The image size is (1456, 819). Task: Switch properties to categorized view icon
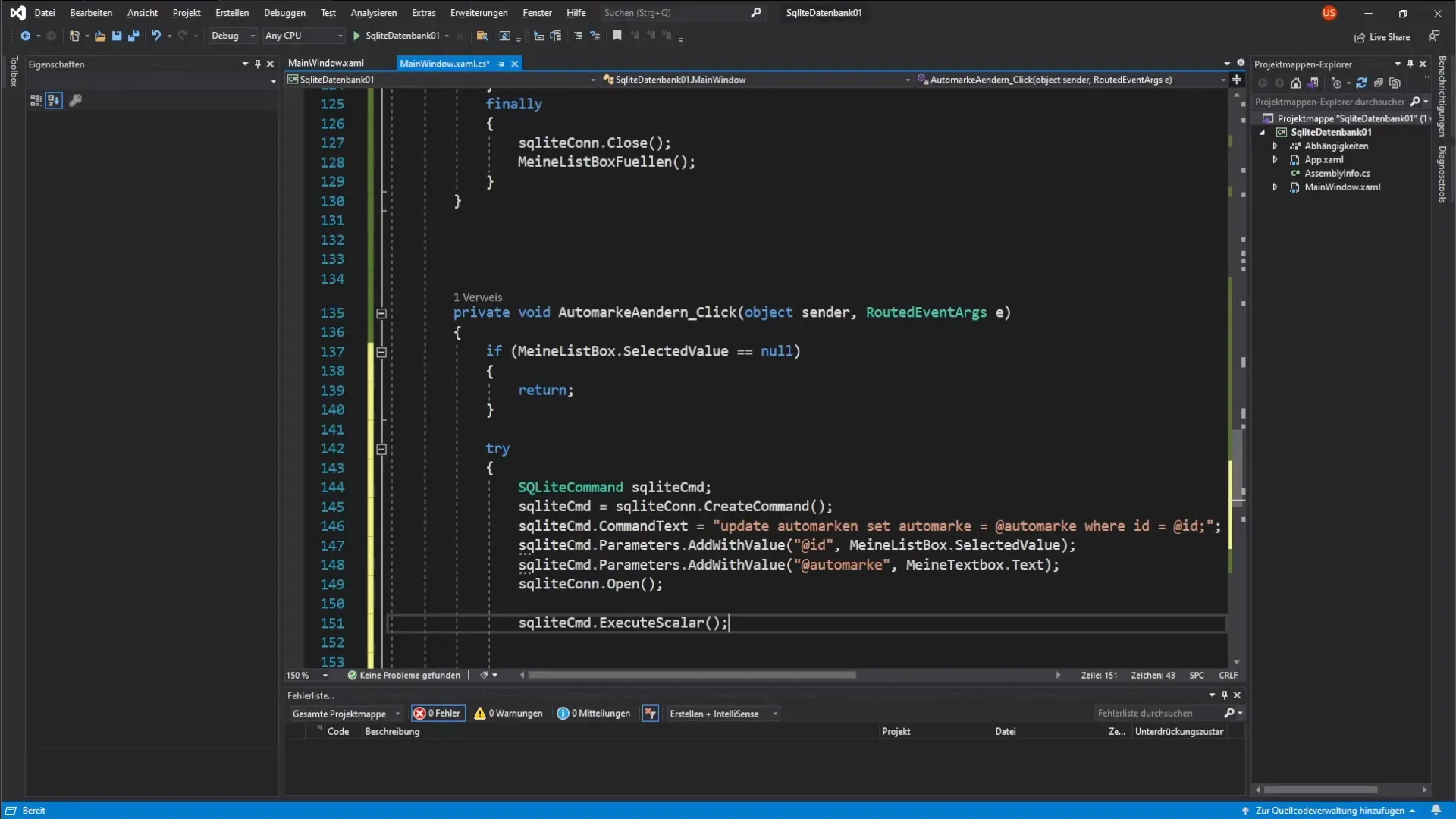click(36, 100)
